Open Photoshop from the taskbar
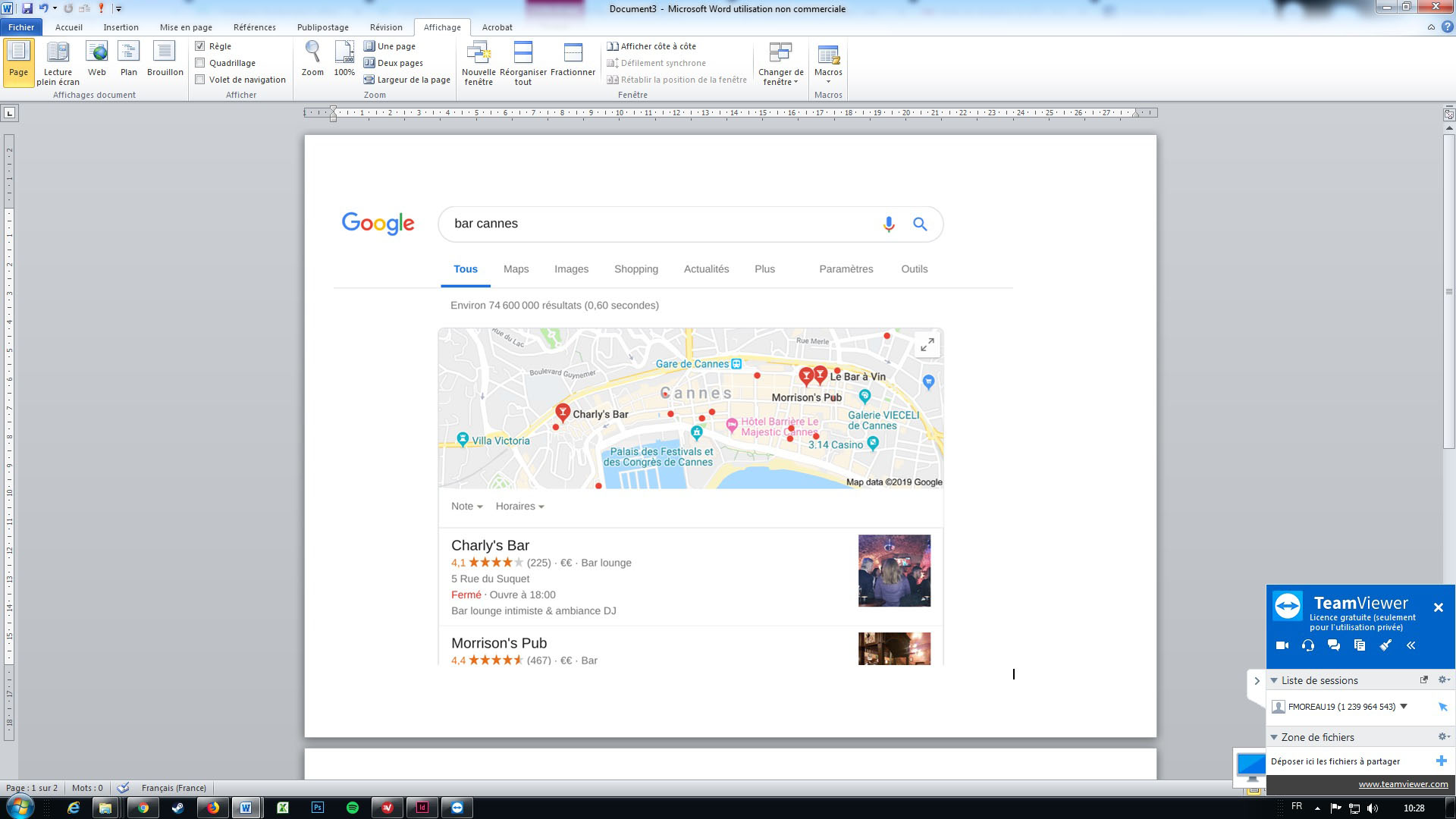The width and height of the screenshot is (1456, 819). click(318, 808)
